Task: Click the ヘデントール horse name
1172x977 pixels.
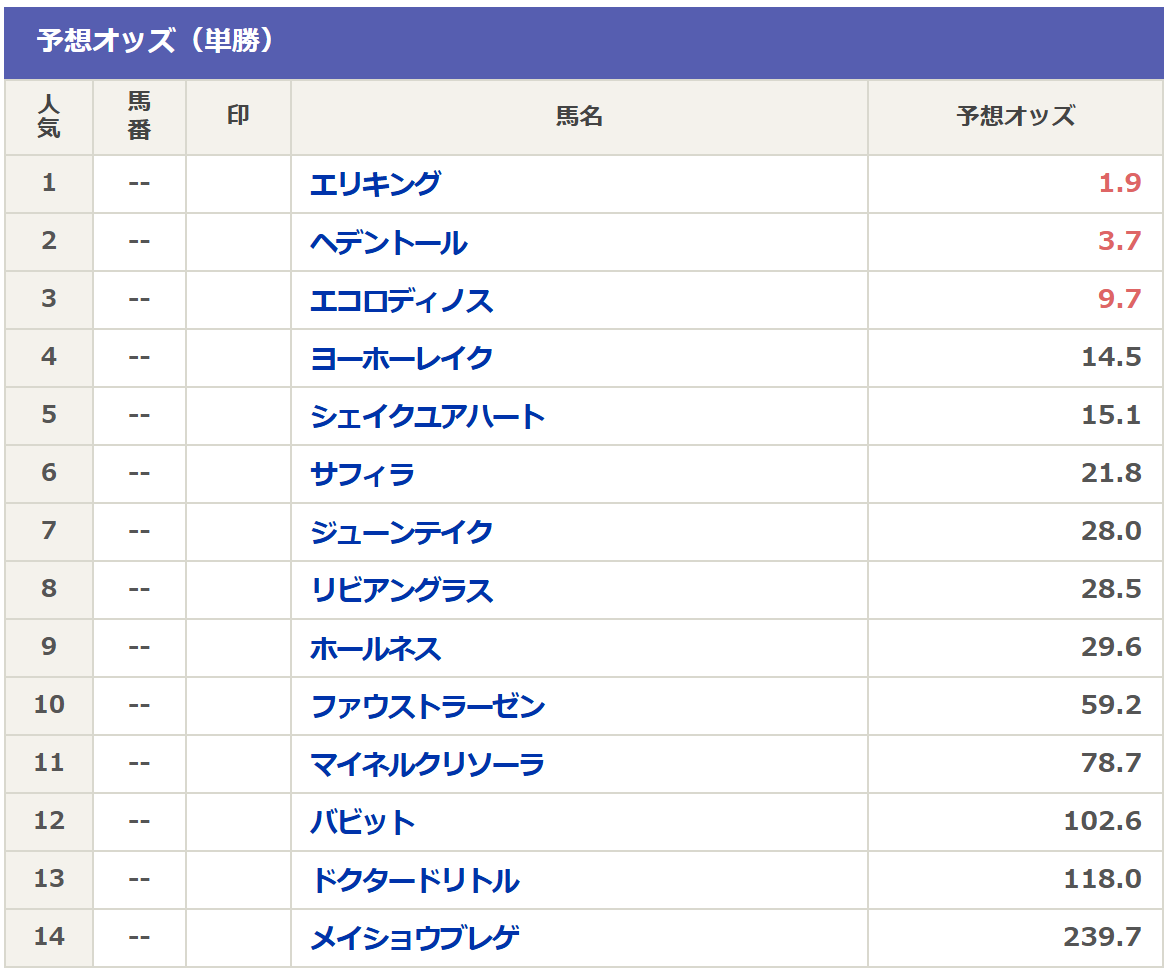Action: tap(388, 242)
